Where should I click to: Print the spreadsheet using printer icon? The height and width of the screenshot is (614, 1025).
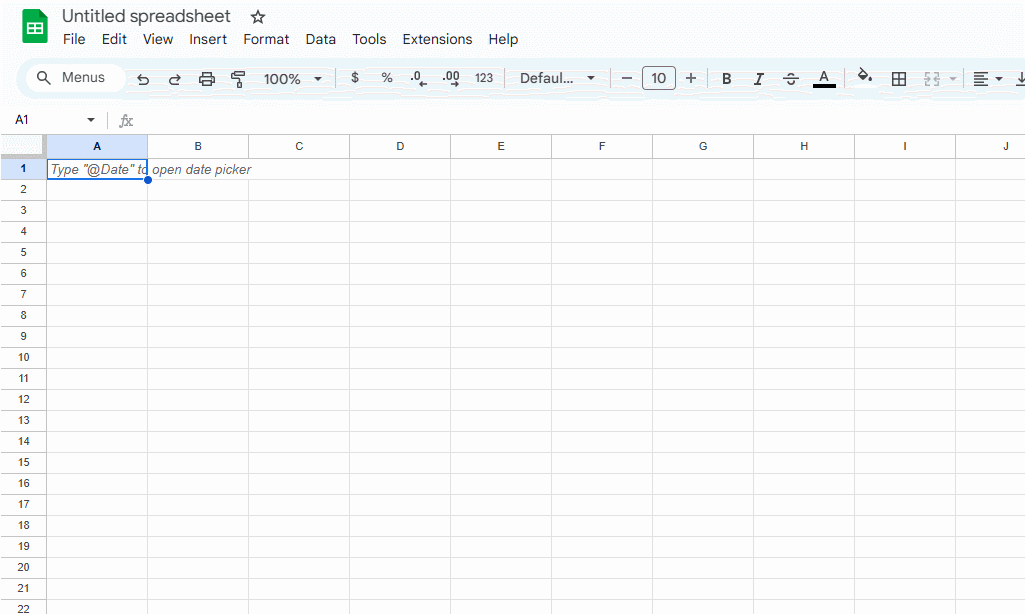tap(206, 79)
